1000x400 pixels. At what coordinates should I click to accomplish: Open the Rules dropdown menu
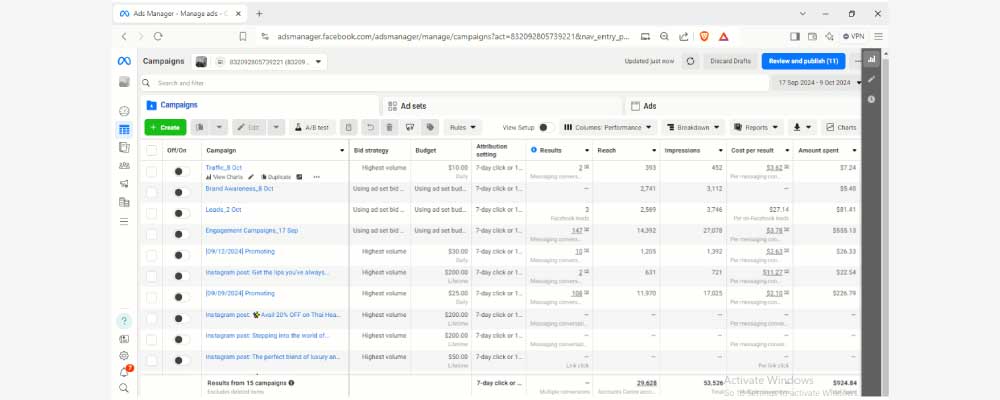pyautogui.click(x=463, y=128)
